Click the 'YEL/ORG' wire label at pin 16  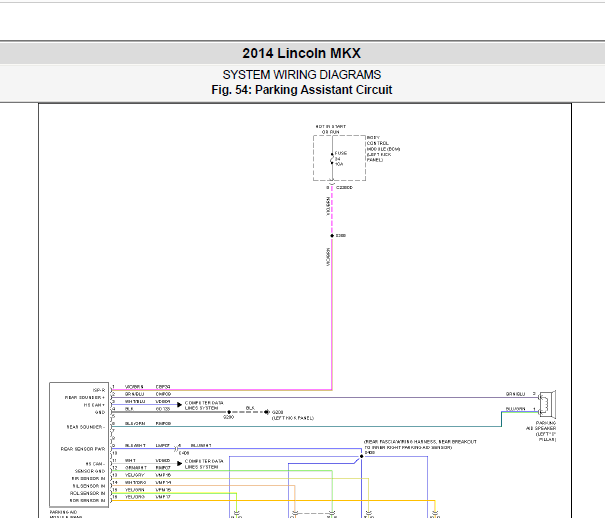[x=135, y=497]
